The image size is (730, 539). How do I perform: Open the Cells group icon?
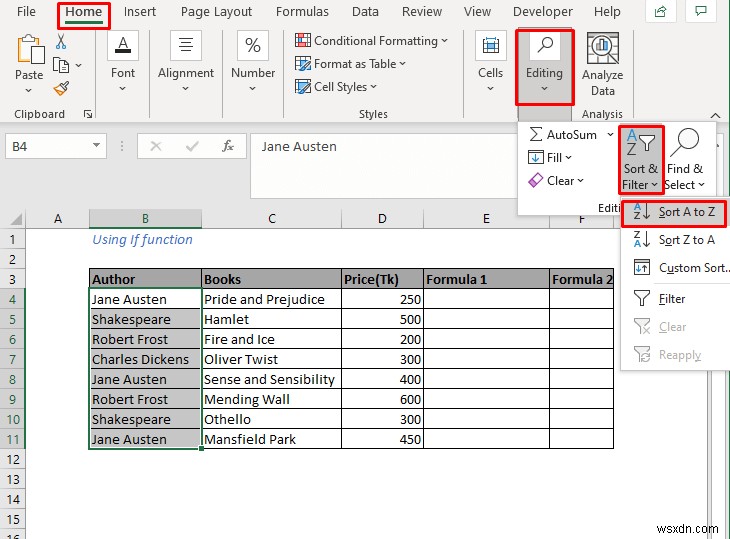491,45
